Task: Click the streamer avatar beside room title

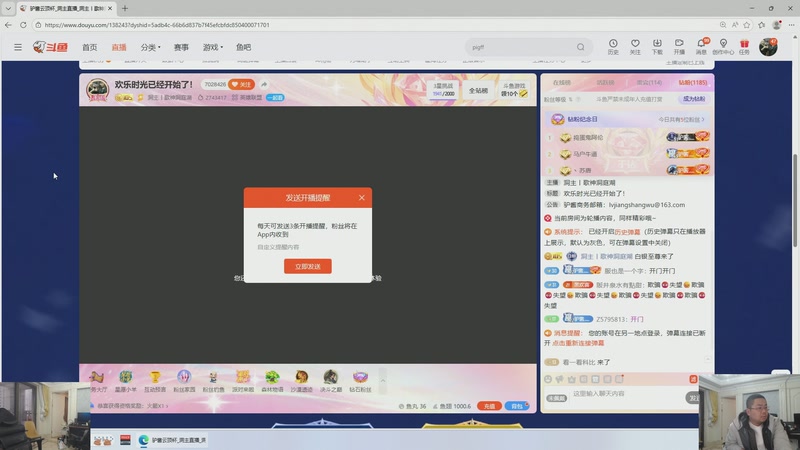Action: point(97,90)
